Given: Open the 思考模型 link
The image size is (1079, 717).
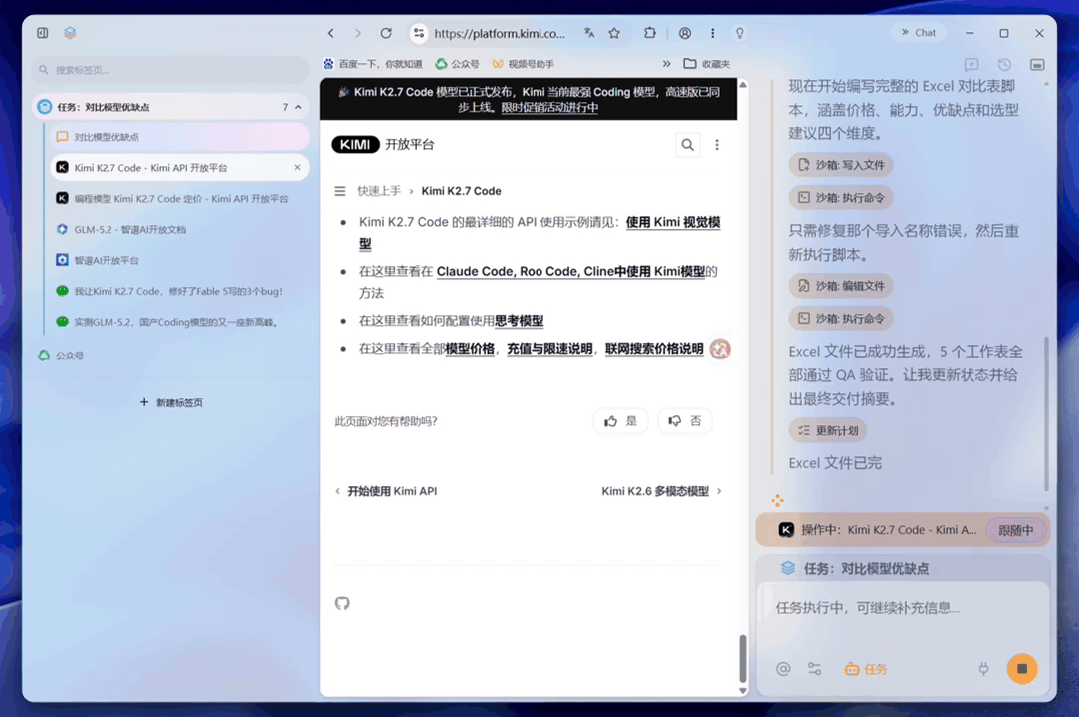Looking at the screenshot, I should 519,321.
